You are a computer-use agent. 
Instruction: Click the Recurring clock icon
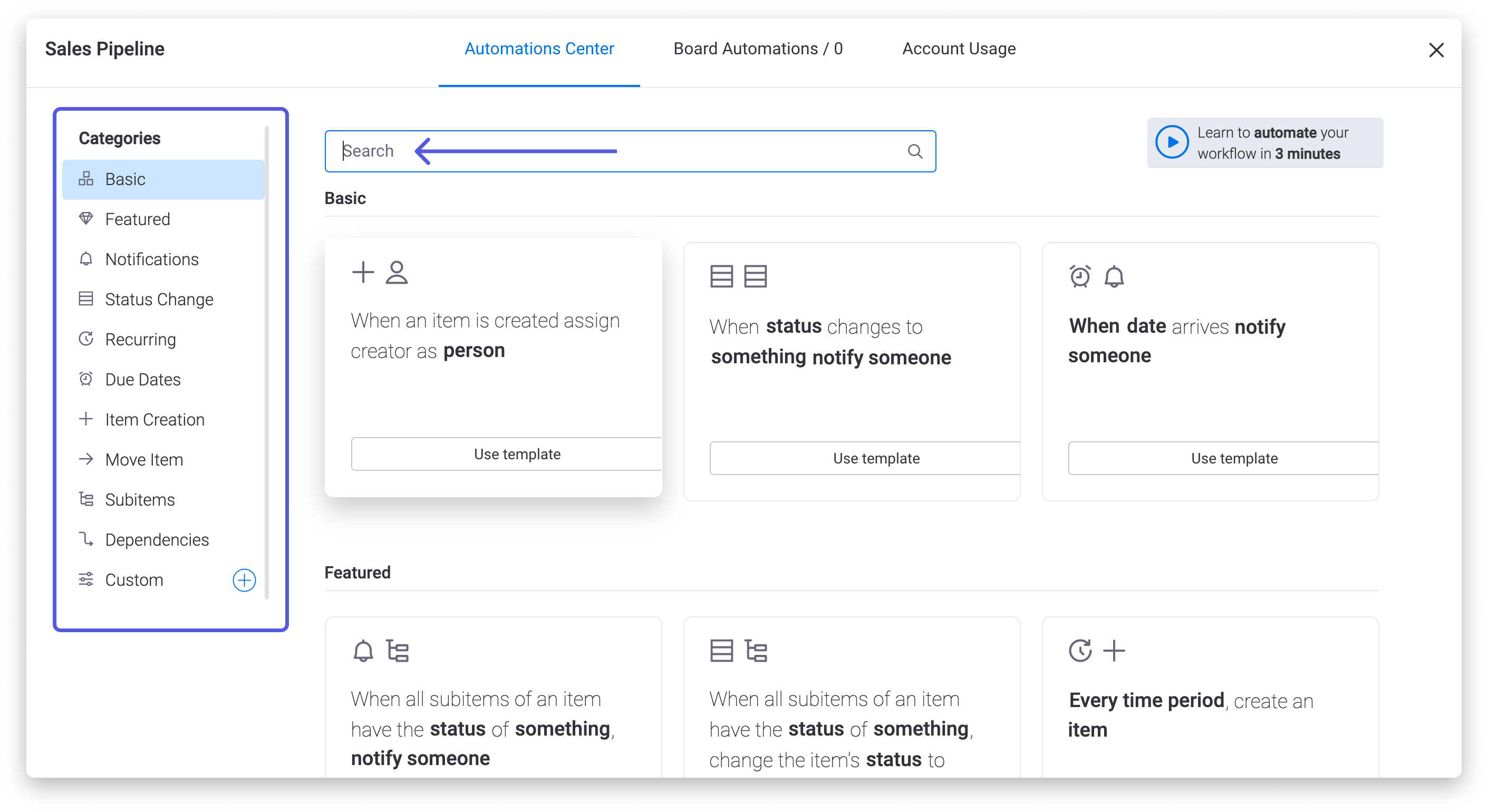point(87,339)
